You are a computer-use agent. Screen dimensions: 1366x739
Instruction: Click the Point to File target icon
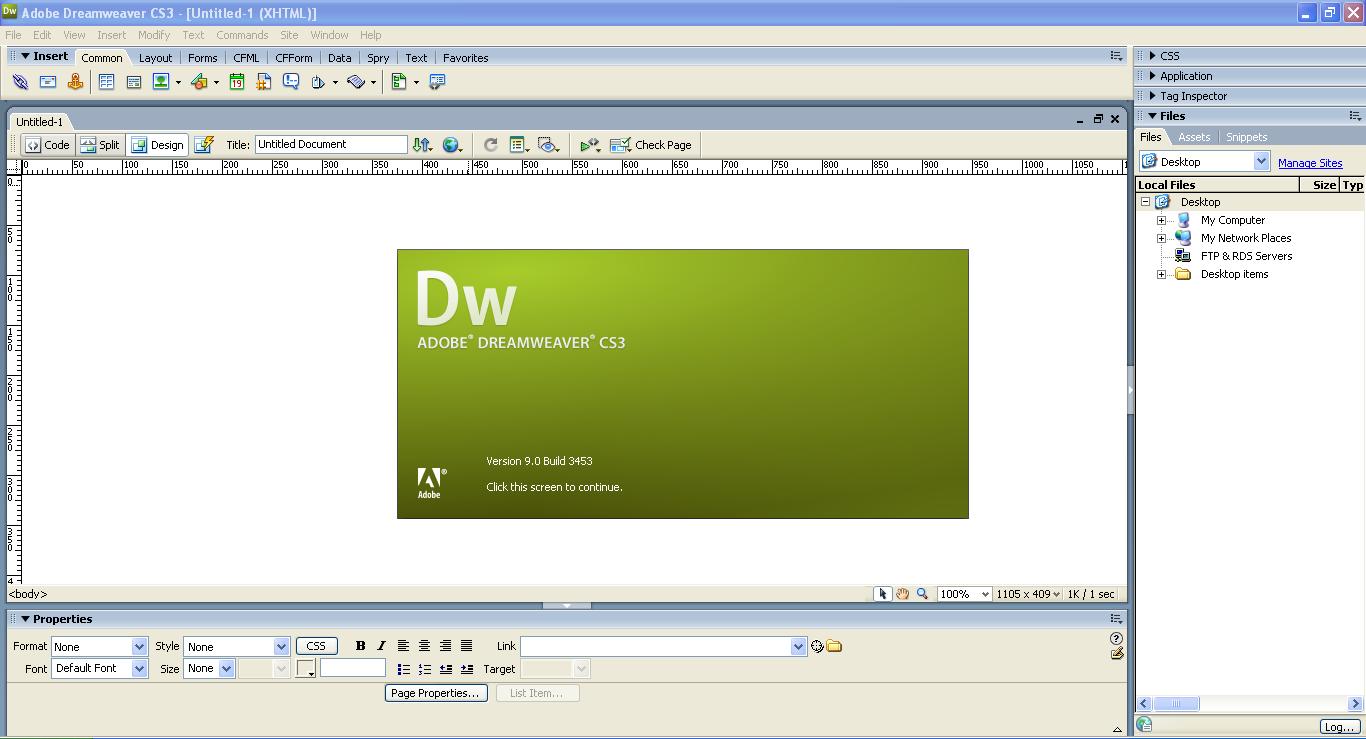[817, 646]
